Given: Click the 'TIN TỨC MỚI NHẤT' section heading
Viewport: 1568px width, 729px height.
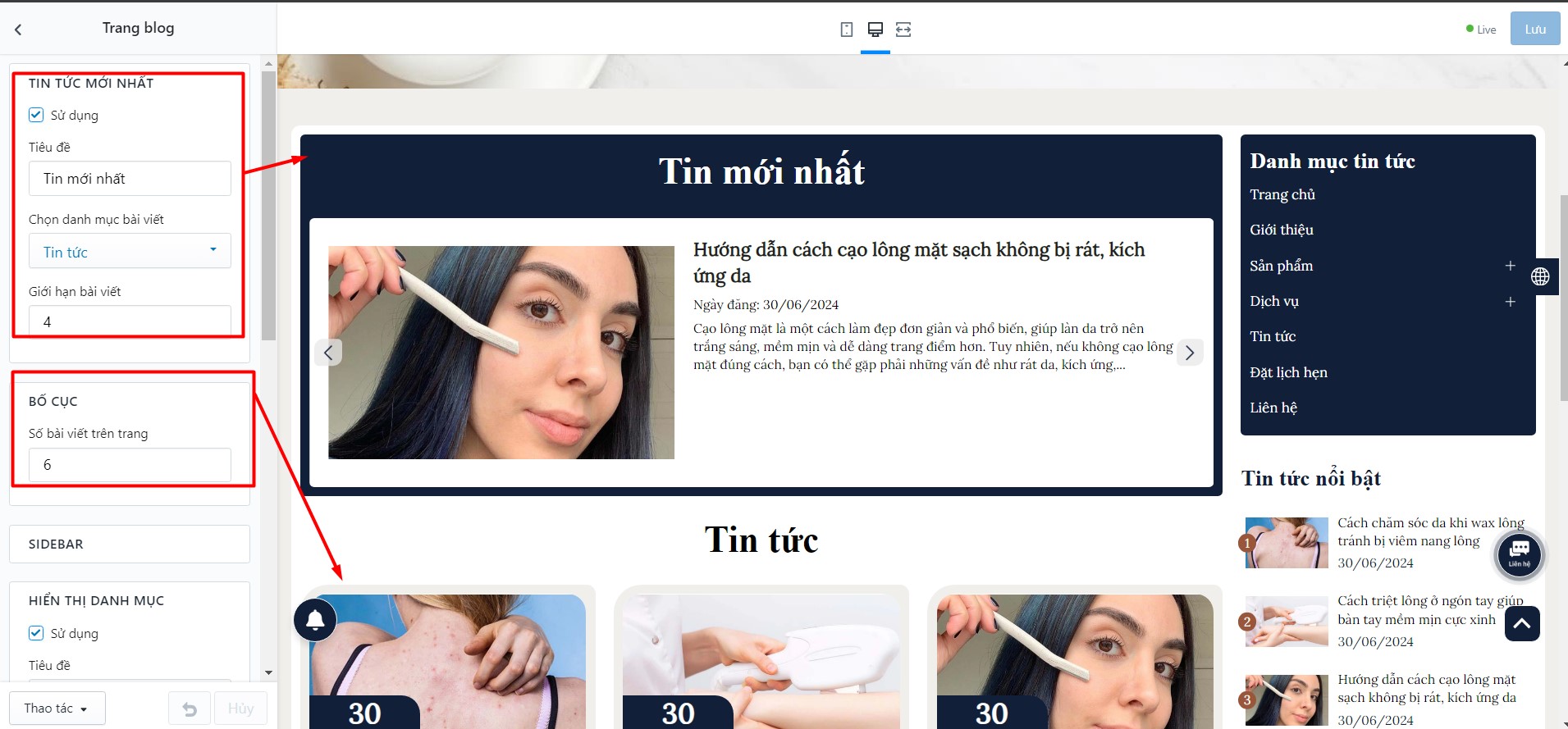Looking at the screenshot, I should [91, 83].
